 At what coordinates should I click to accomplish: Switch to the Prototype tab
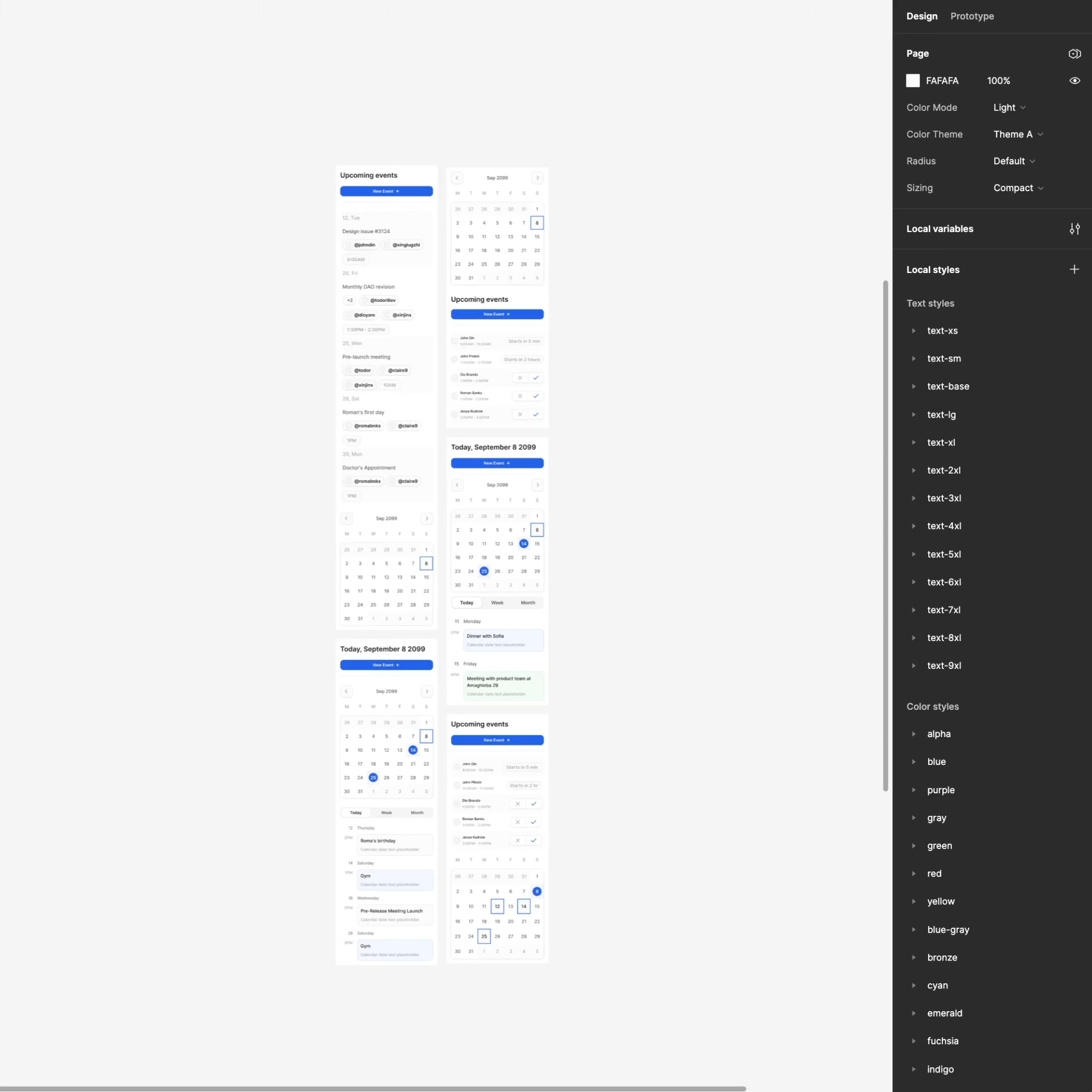(972, 16)
